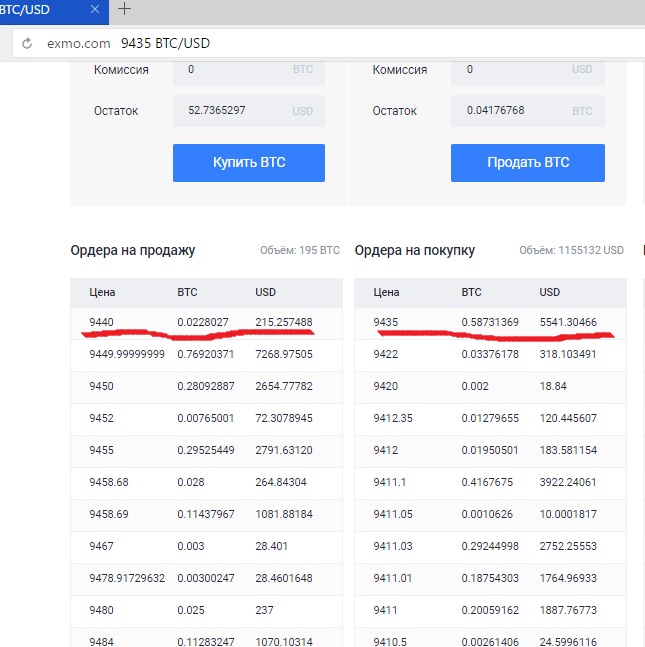Select sell order priced 9484
The width and height of the screenshot is (645, 647).
pos(206,638)
